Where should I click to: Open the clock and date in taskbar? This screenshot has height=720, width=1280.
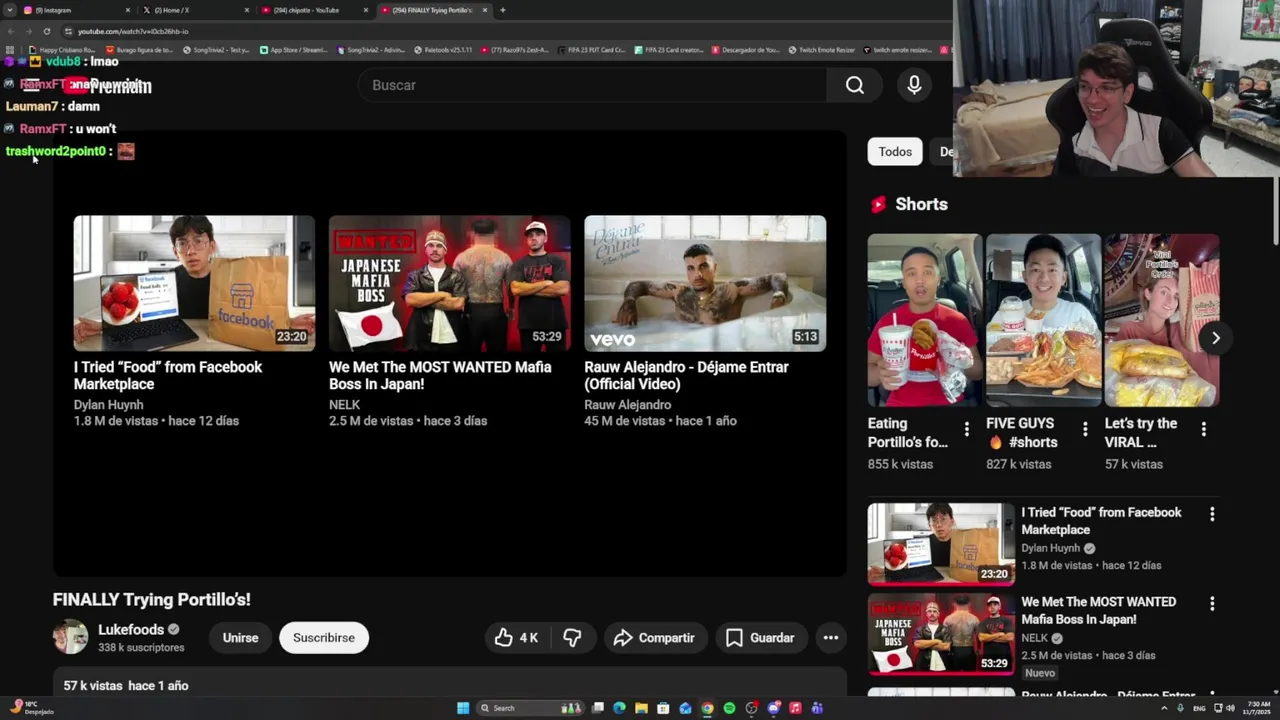tap(1259, 708)
